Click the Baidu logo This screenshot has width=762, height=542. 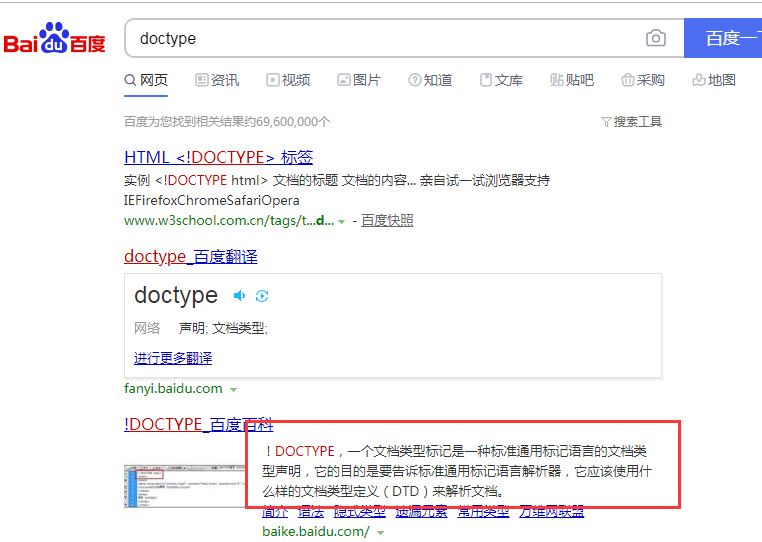[x=54, y=37]
